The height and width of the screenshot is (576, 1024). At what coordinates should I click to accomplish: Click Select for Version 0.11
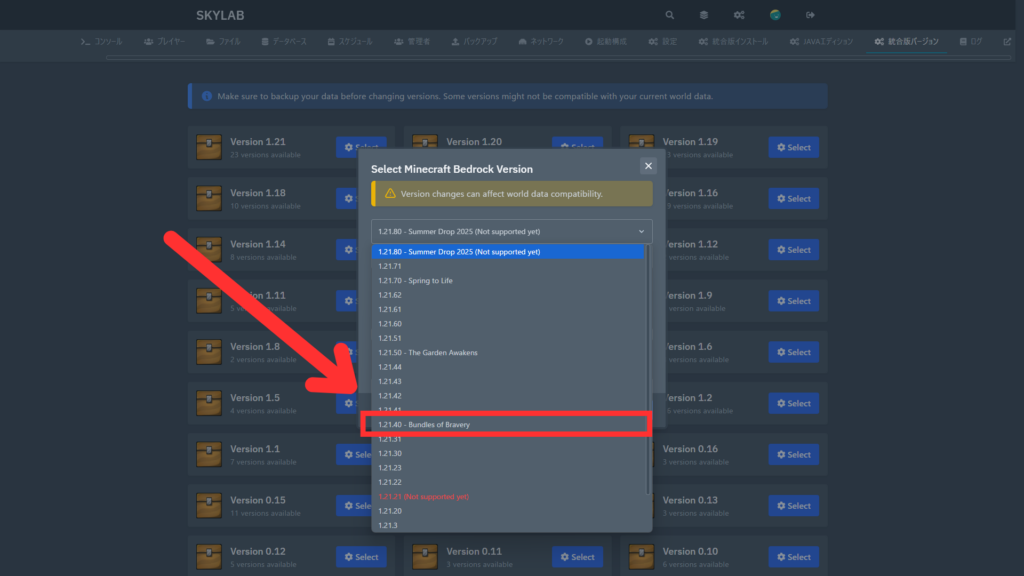[x=577, y=557]
